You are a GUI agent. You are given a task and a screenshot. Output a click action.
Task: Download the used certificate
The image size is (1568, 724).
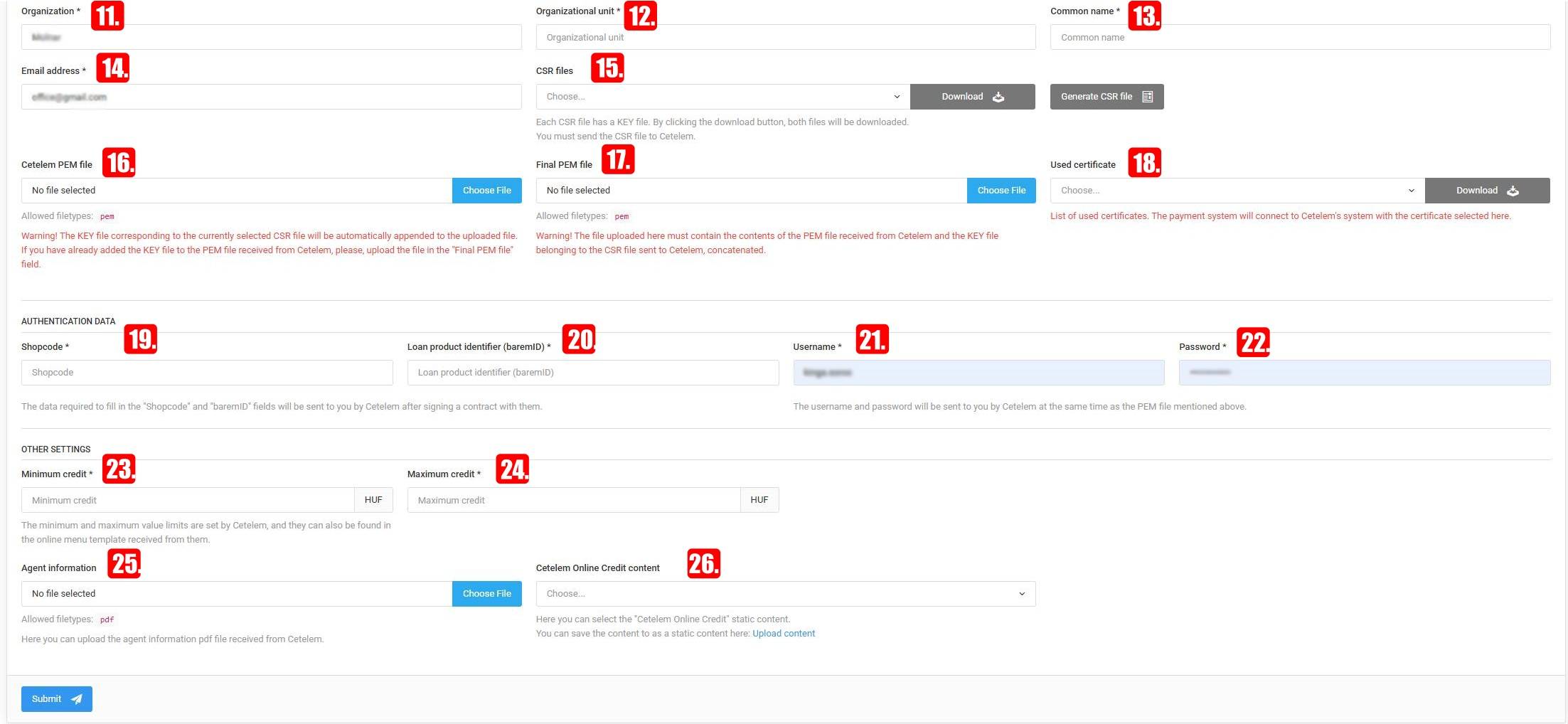point(1486,191)
